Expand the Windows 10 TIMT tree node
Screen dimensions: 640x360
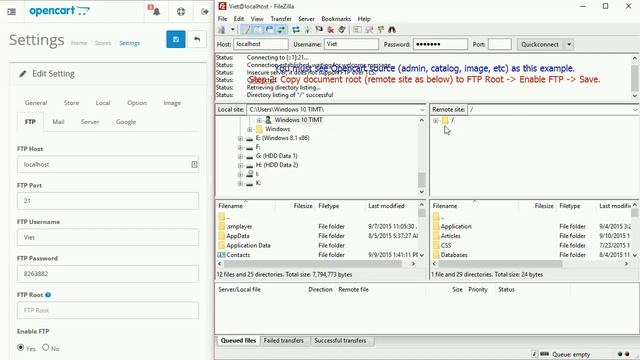(x=259, y=120)
